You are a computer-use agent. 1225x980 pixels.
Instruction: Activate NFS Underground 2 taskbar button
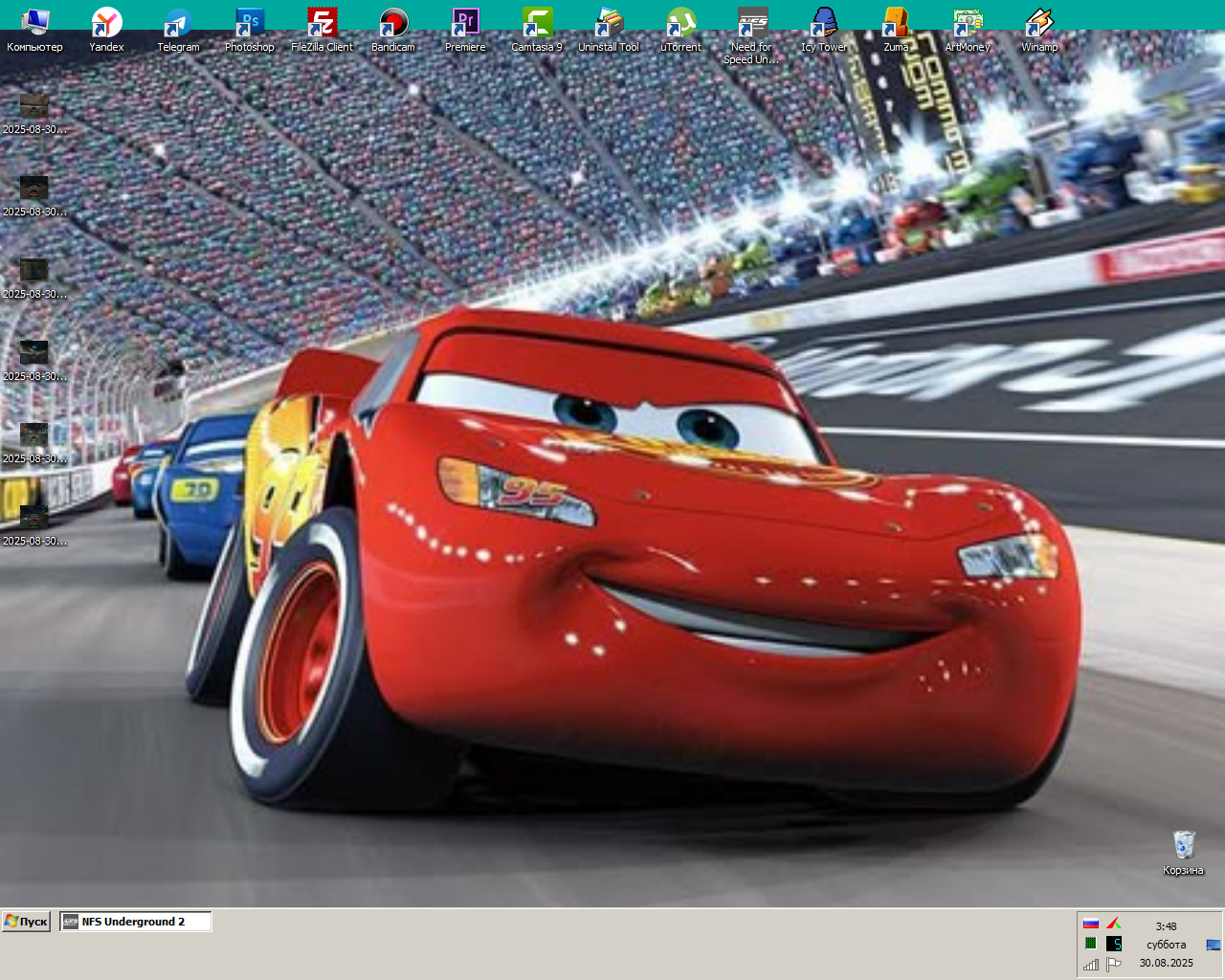(x=136, y=922)
